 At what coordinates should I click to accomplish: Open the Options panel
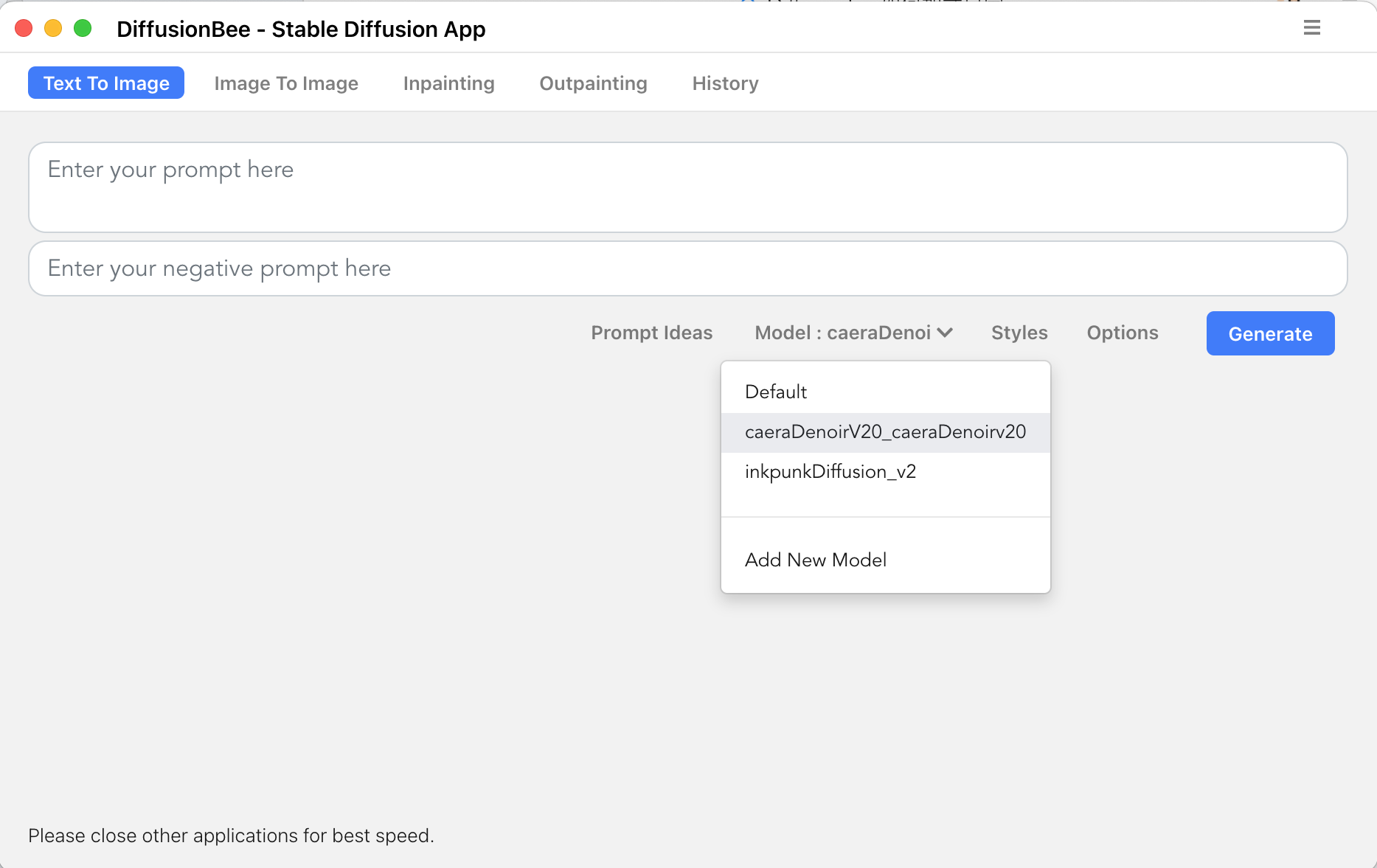point(1123,333)
